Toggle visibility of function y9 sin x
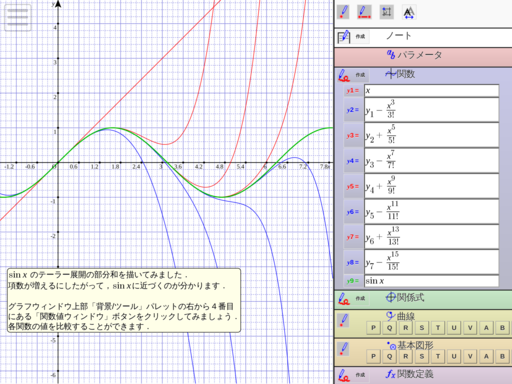512x384 pixels. 353,281
